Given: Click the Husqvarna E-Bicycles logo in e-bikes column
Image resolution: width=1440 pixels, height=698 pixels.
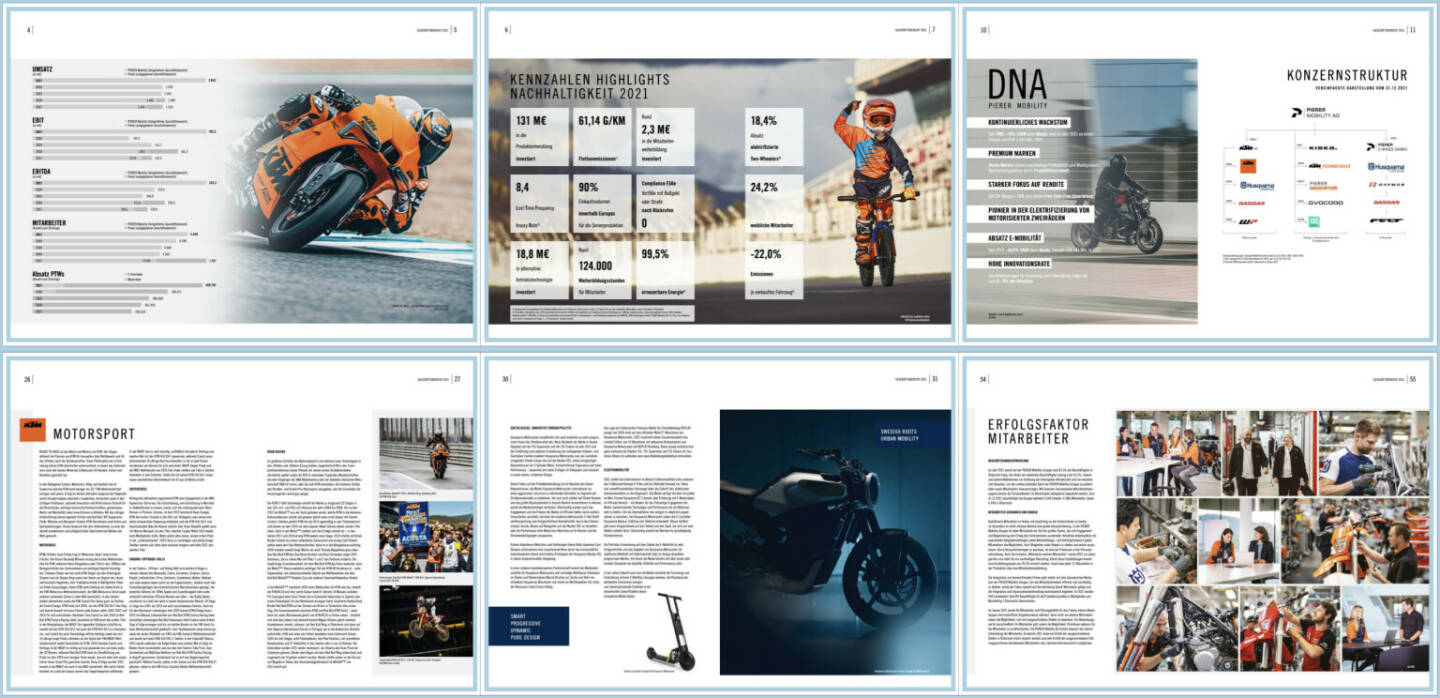Looking at the screenshot, I should point(1385,167).
